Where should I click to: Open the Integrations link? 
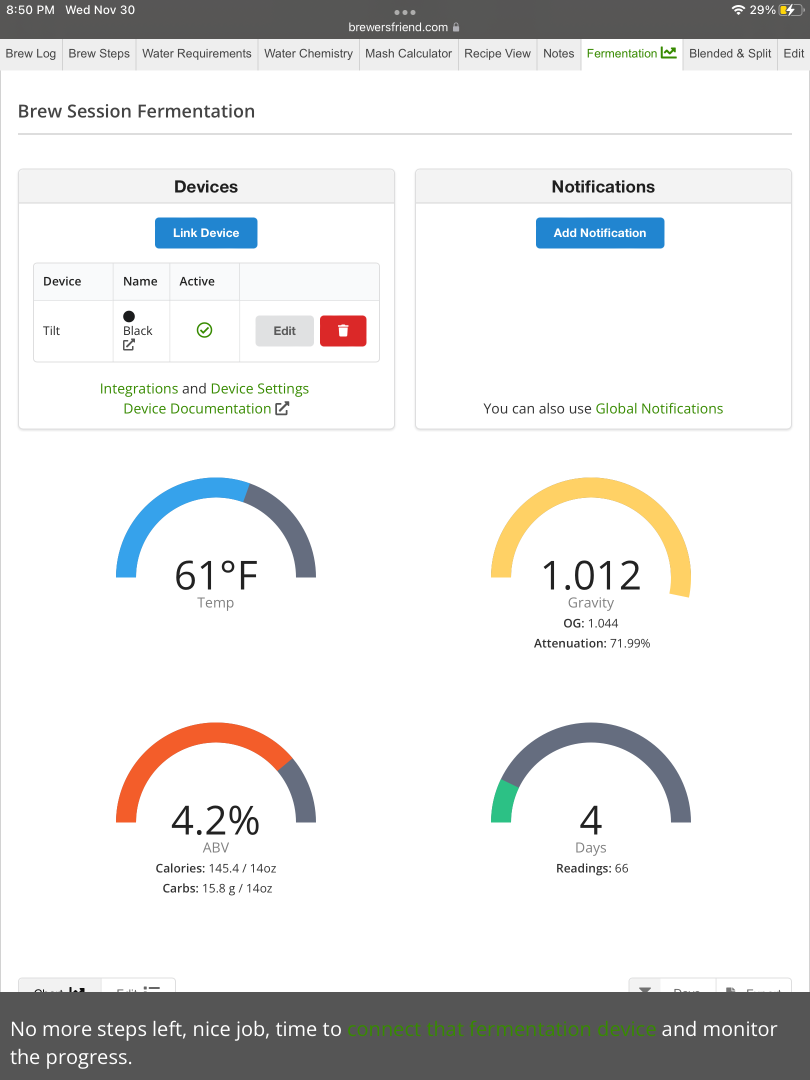pyautogui.click(x=139, y=389)
